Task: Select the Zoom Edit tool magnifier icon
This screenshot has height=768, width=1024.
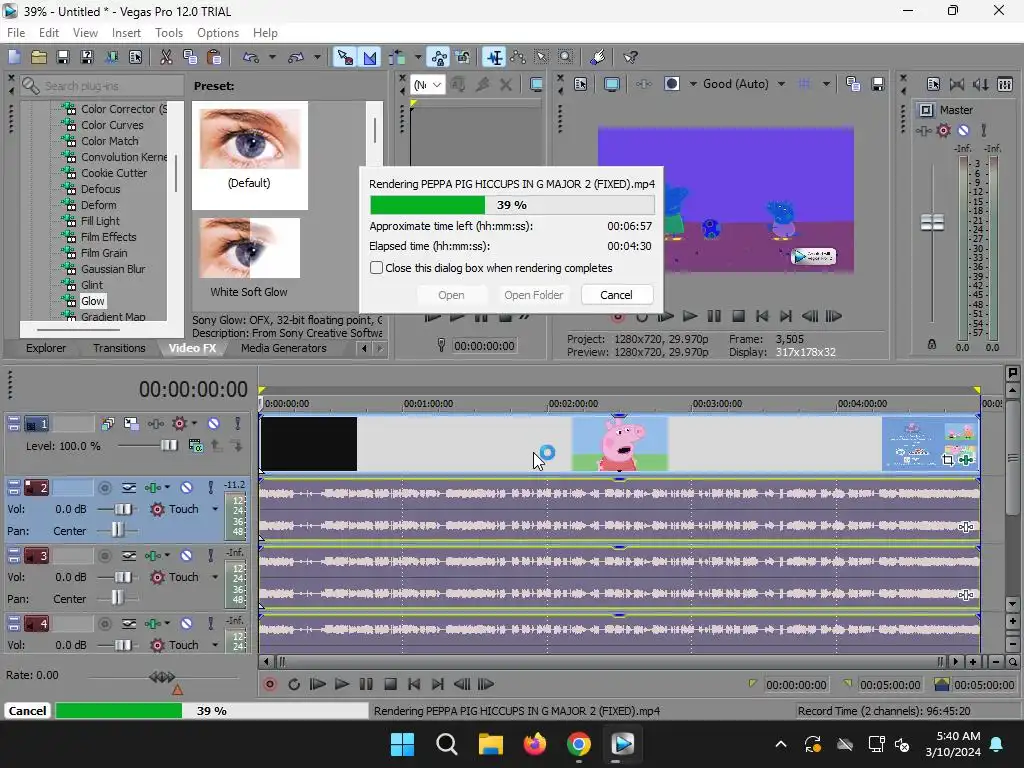Action: 566,57
